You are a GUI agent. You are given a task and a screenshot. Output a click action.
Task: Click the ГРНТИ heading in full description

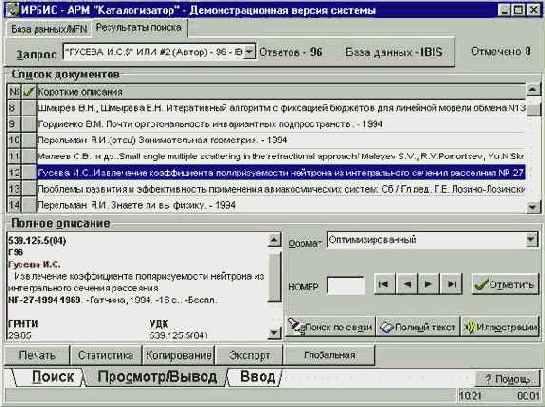(23, 324)
